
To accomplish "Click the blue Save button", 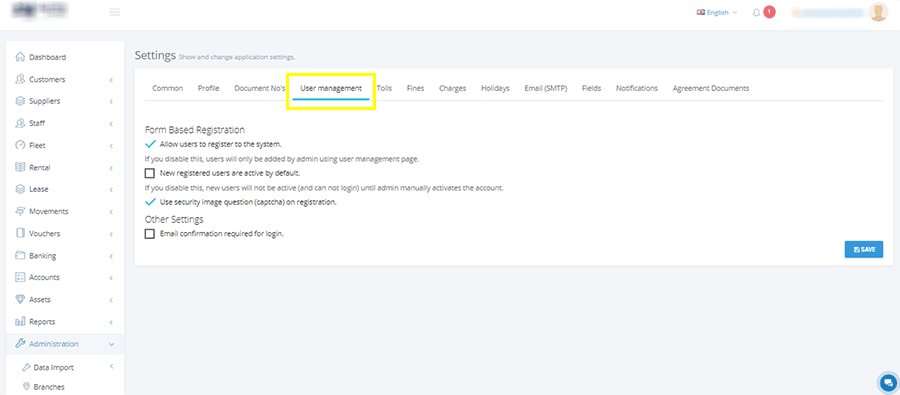I will tap(863, 250).
